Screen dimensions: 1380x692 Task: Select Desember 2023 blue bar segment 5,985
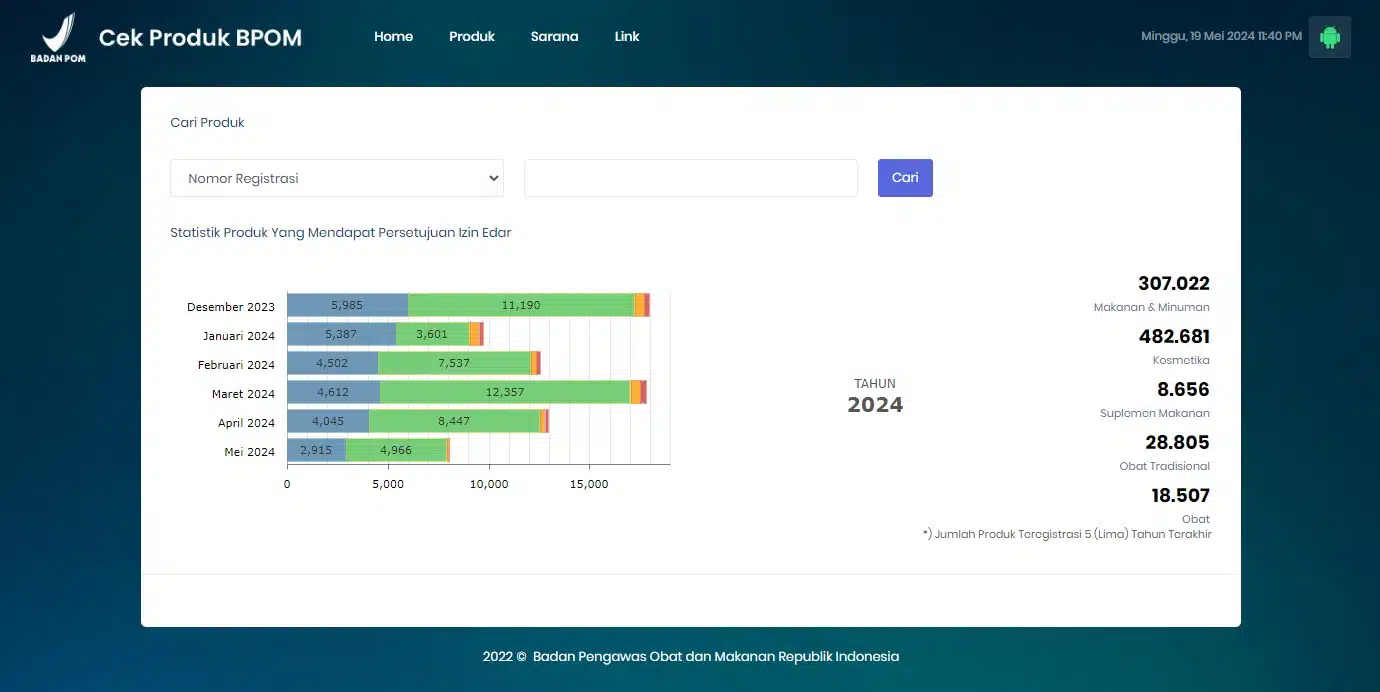click(x=347, y=305)
